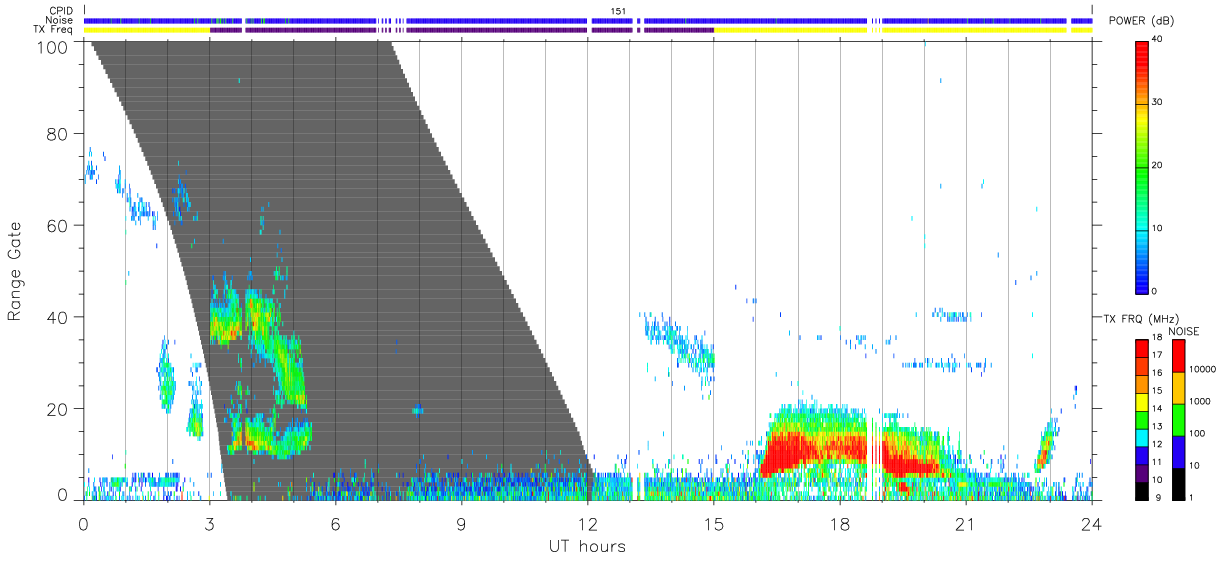This screenshot has width=1228, height=567.
Task: Click the black band of the NOISE legend
Action: coord(1179,484)
